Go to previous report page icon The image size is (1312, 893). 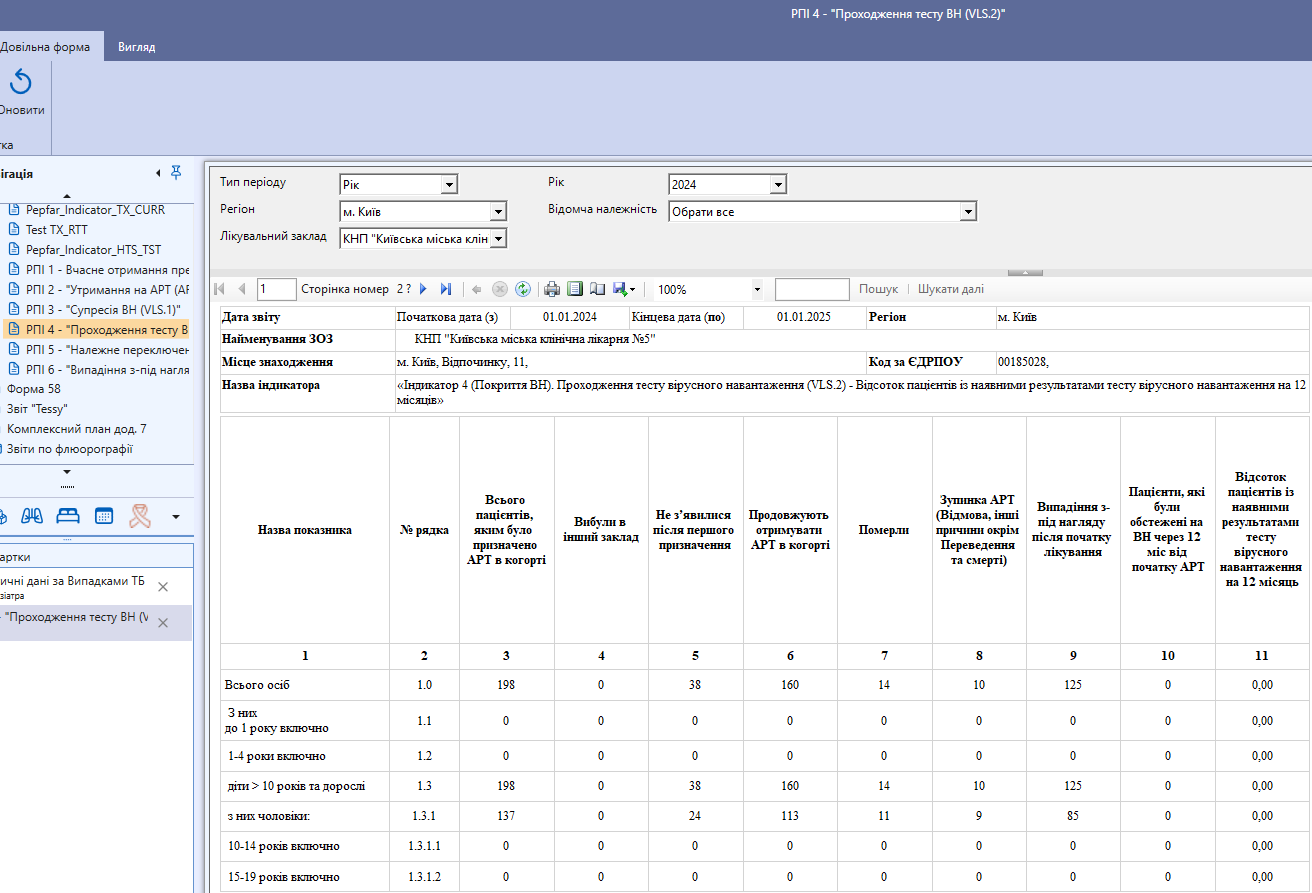[242, 289]
